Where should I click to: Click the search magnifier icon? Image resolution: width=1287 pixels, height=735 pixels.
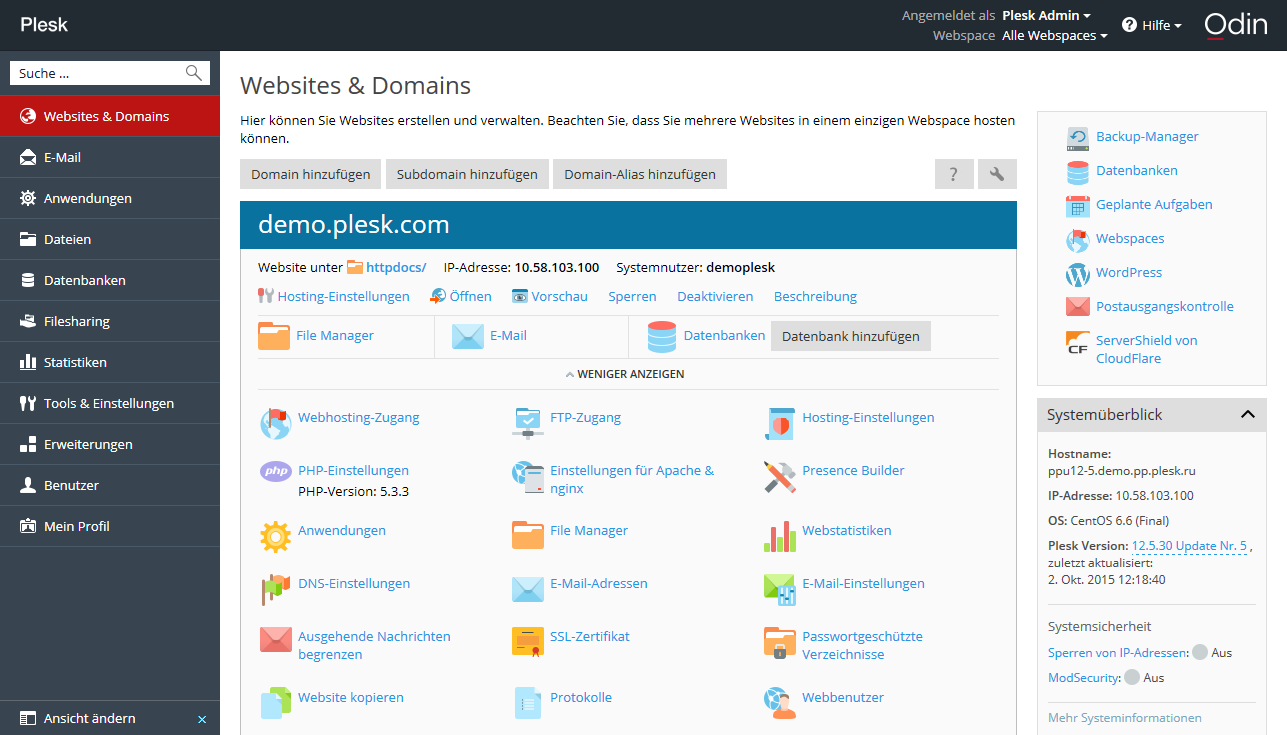point(194,73)
